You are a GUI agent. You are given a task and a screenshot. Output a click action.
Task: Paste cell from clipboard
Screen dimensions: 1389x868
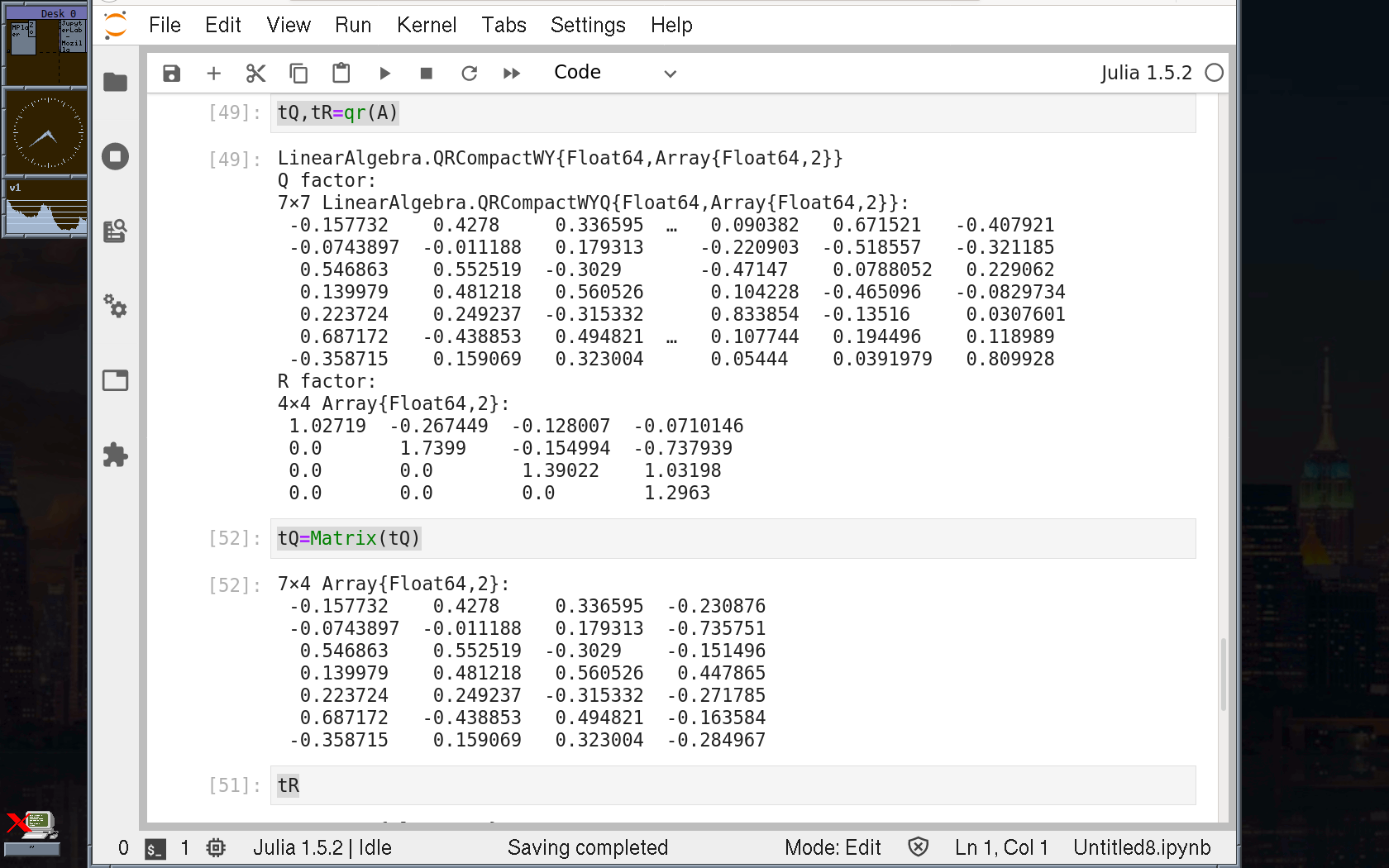tap(341, 74)
